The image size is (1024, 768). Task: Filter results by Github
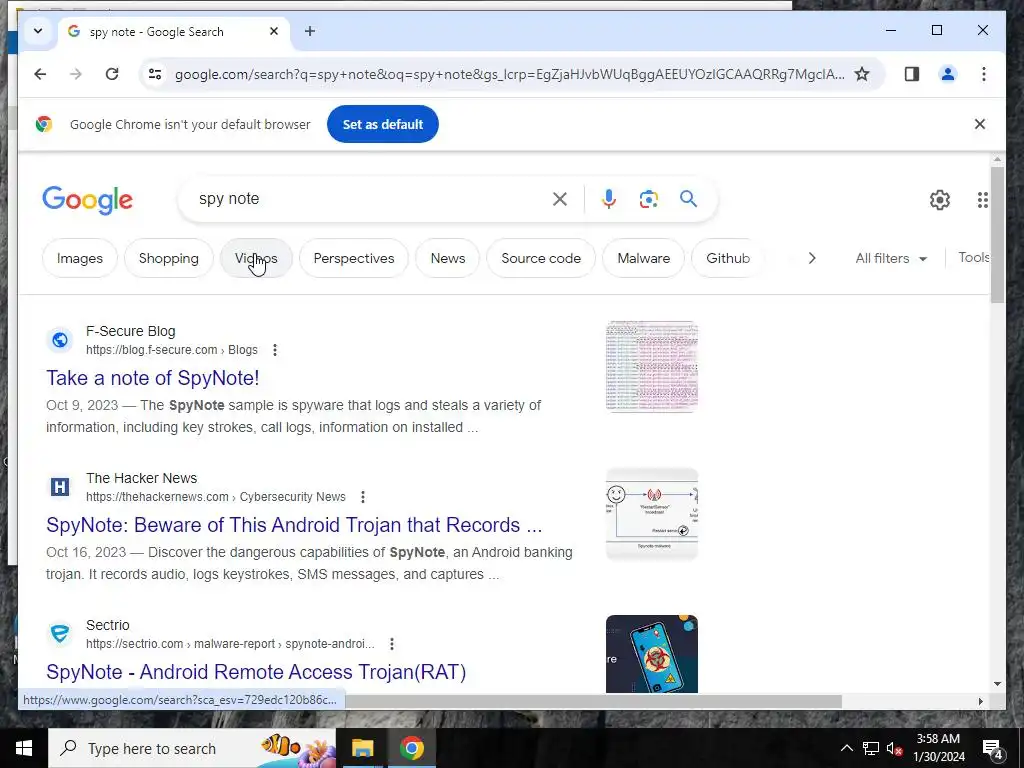click(x=728, y=259)
